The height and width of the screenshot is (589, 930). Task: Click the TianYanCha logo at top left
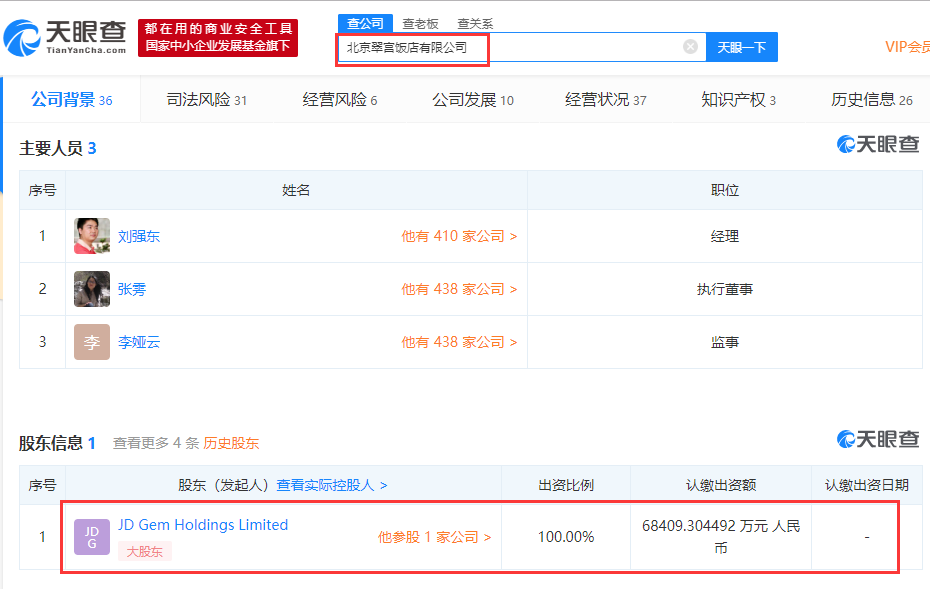click(x=65, y=38)
